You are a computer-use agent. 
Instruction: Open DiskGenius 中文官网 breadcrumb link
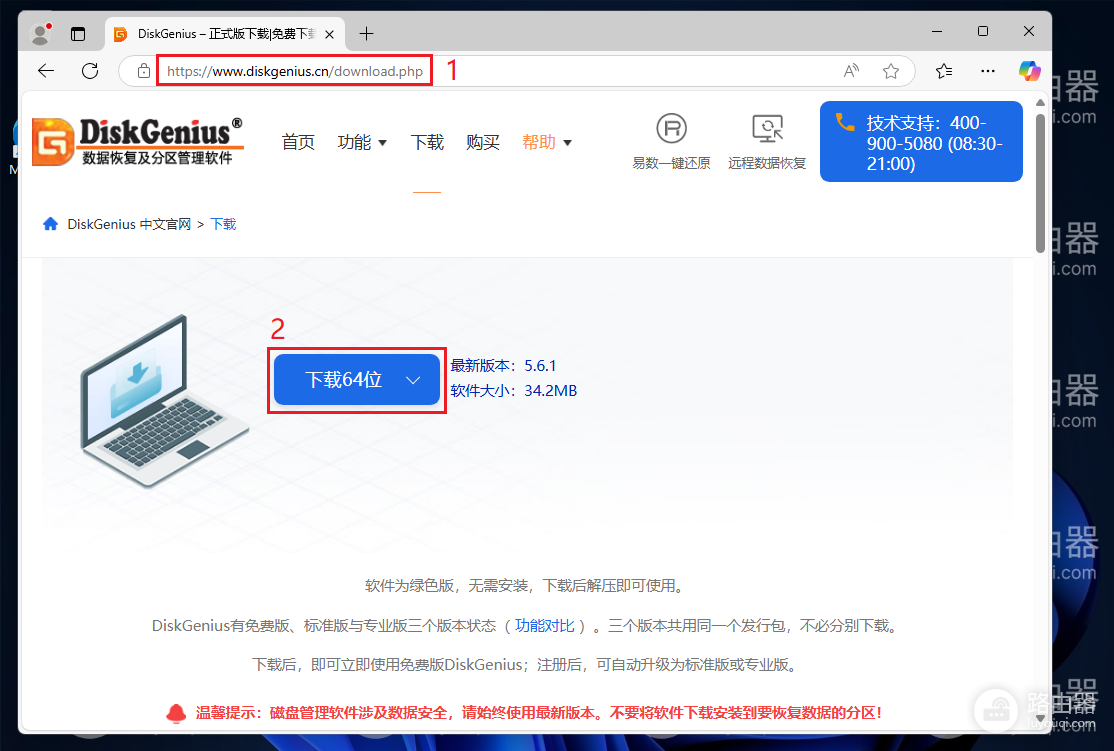(x=129, y=225)
